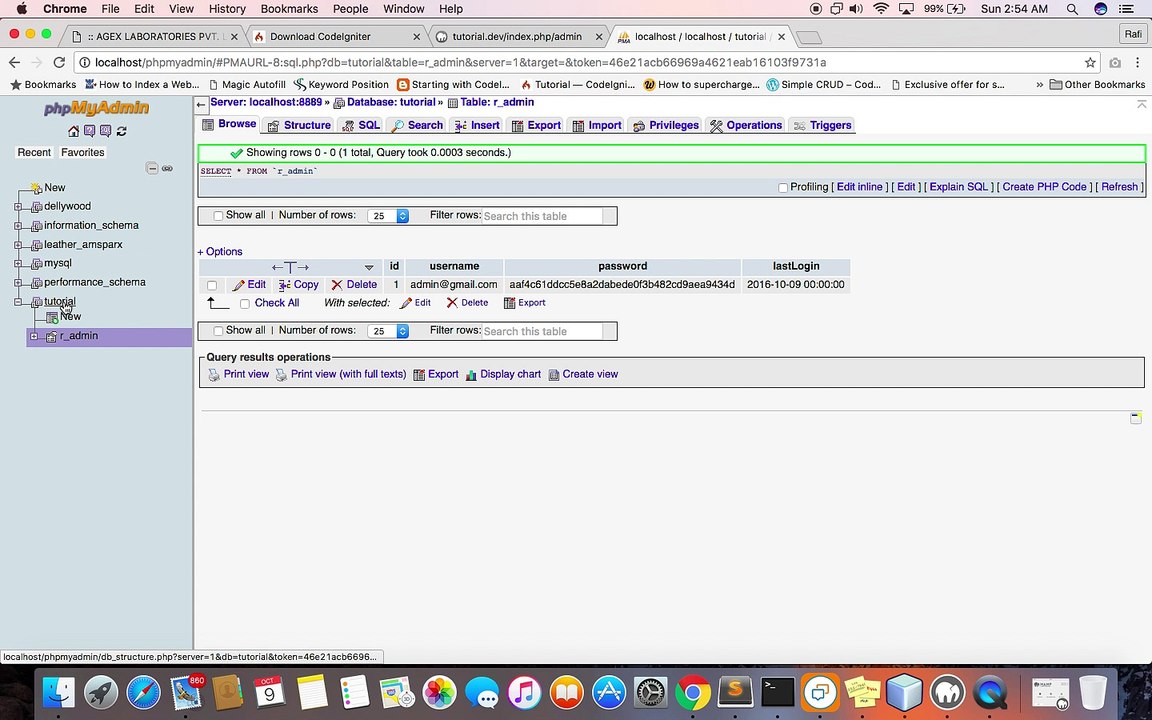Open the bottom Number of rows dropdown
The image size is (1152, 720).
click(x=388, y=331)
